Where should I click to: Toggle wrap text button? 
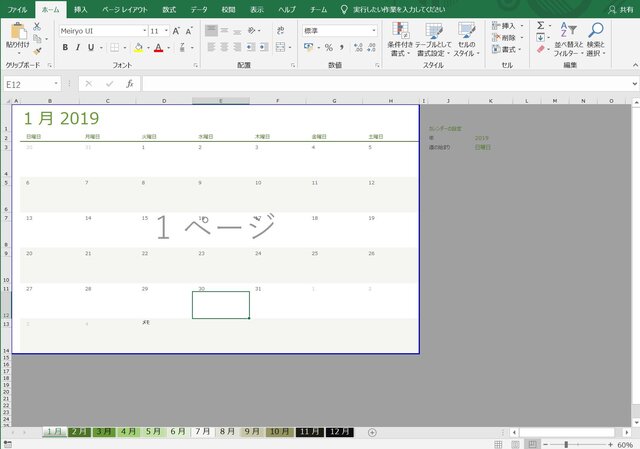pyautogui.click(x=280, y=31)
